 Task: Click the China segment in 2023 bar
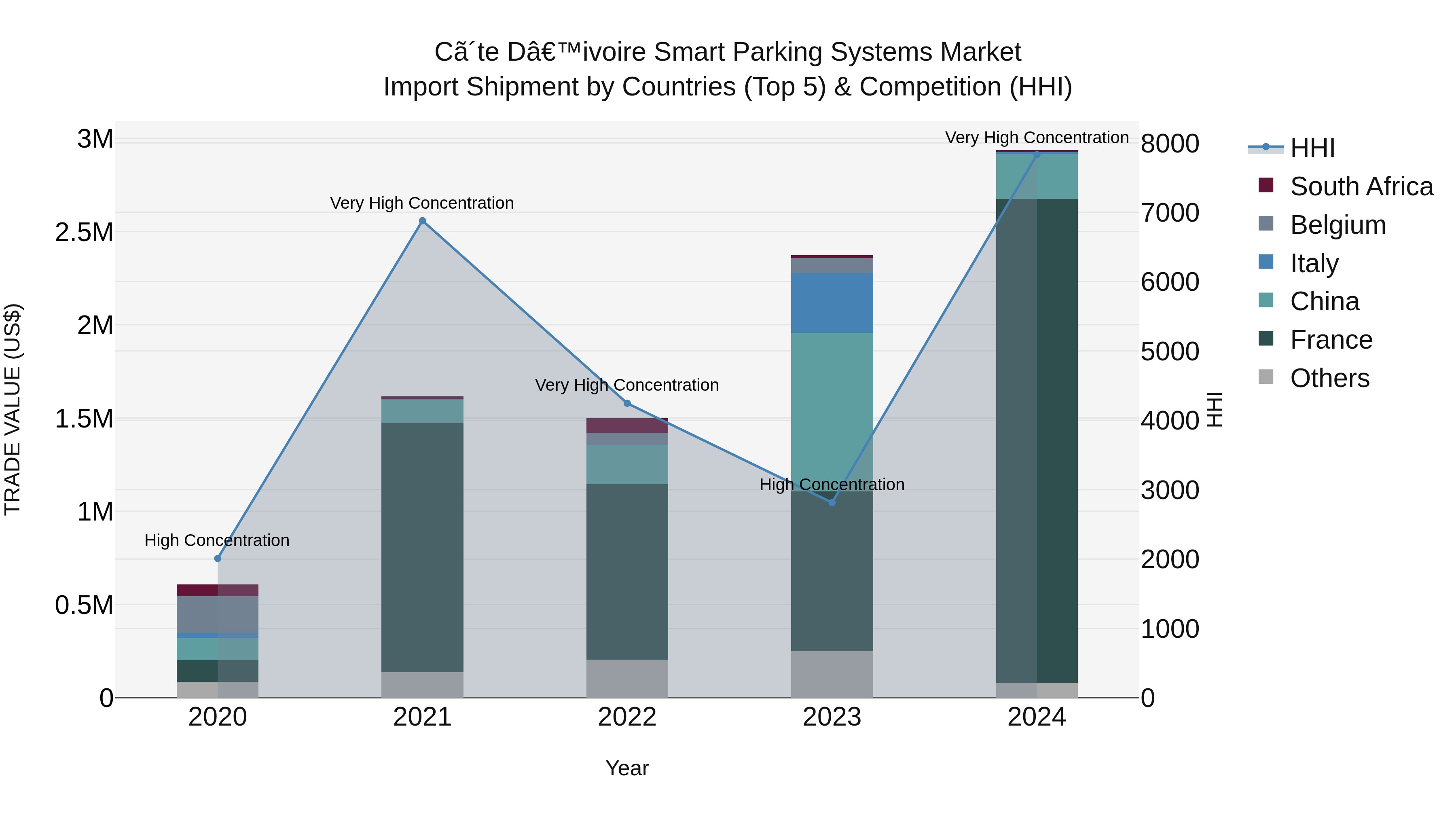coord(832,412)
